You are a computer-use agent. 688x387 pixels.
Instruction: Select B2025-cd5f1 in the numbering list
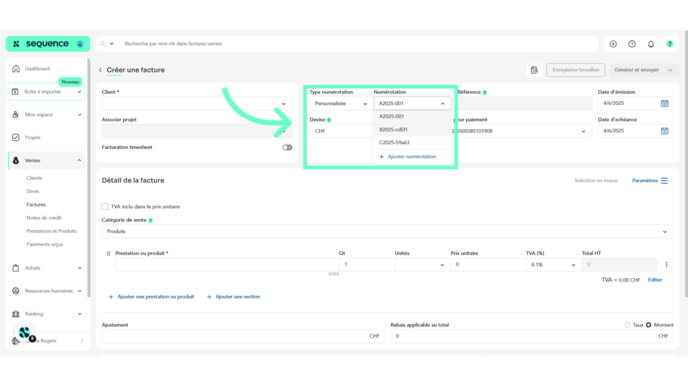(x=412, y=130)
